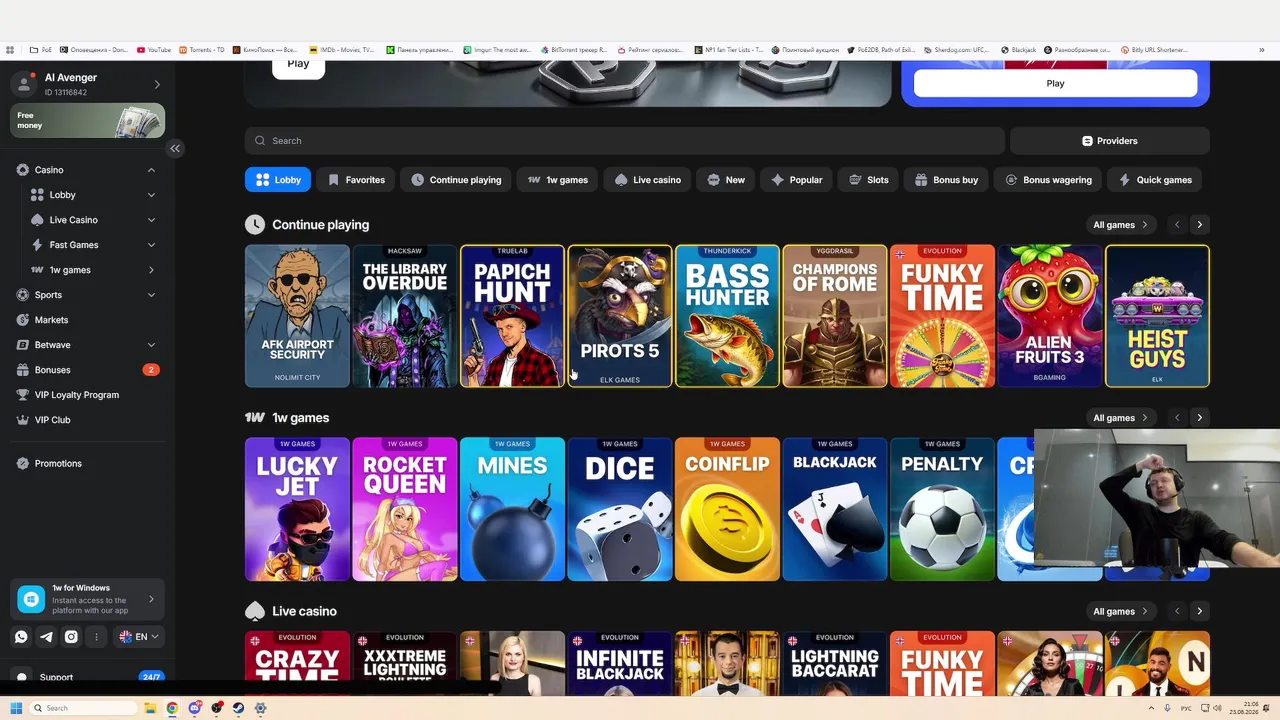Open the YouTube bookmark
1280x720 pixels.
point(154,49)
